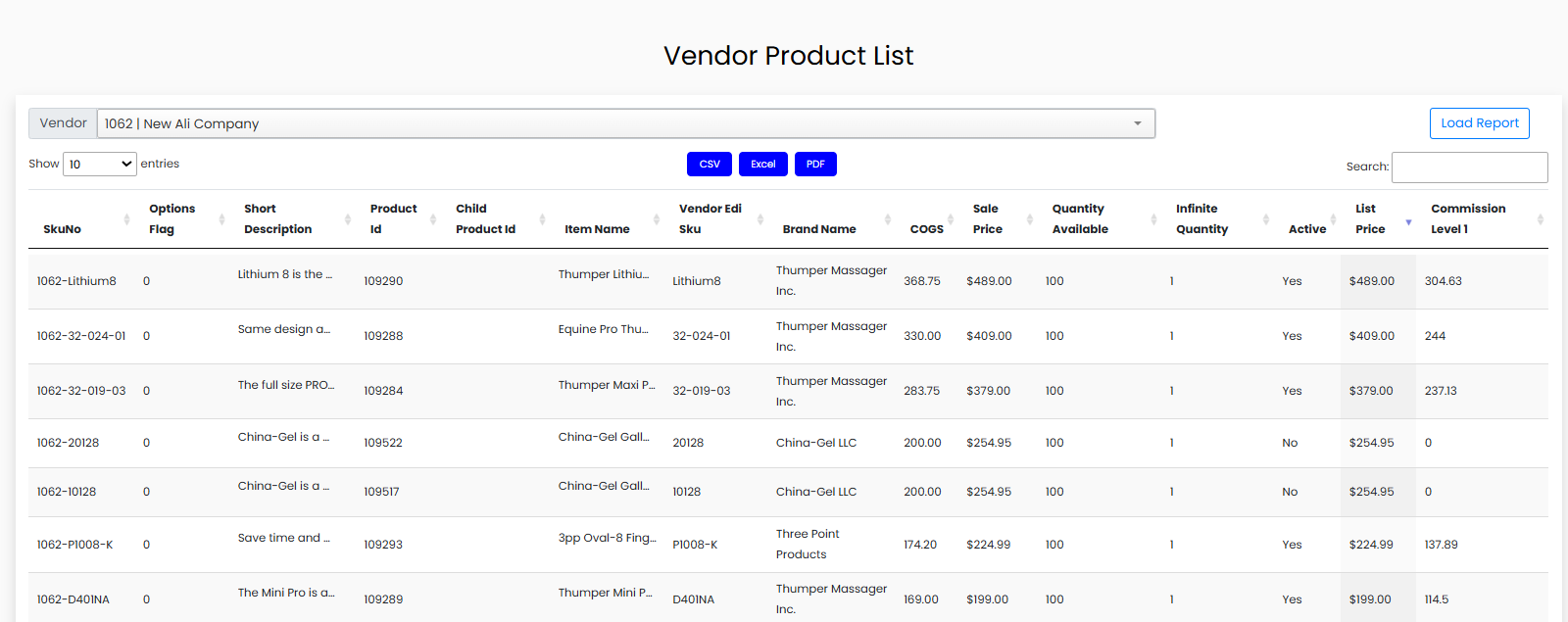1568x622 pixels.
Task: Sort by Quantity Available header
Action: point(1080,218)
